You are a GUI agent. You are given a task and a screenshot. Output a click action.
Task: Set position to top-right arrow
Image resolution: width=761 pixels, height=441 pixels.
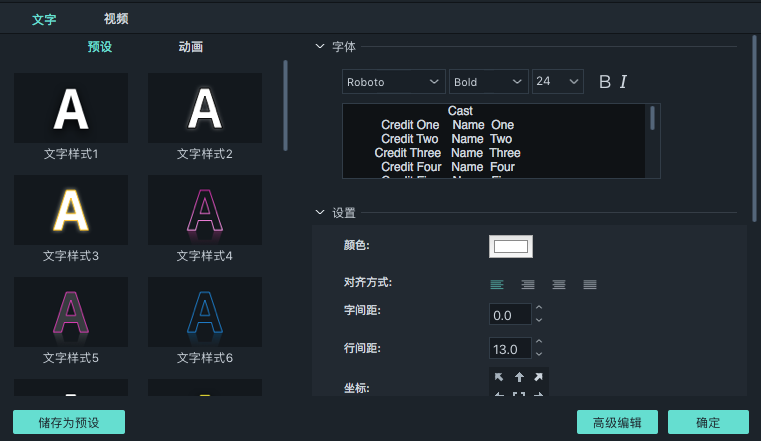pos(538,377)
